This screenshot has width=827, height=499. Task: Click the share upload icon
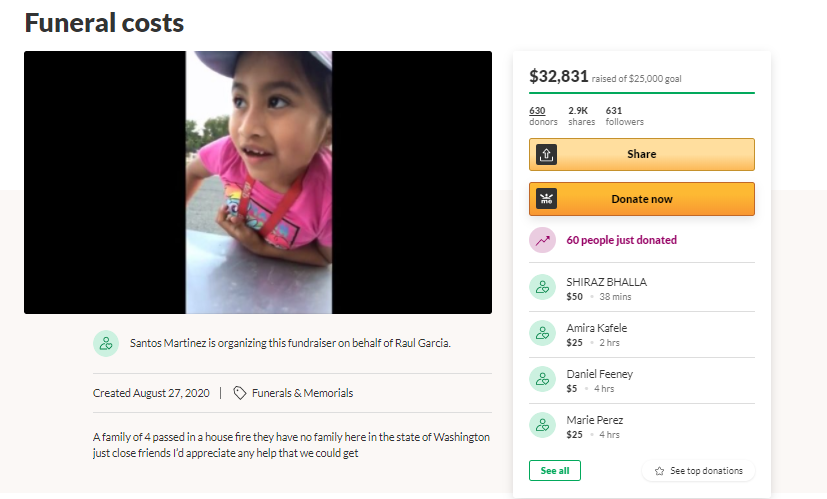(x=546, y=154)
